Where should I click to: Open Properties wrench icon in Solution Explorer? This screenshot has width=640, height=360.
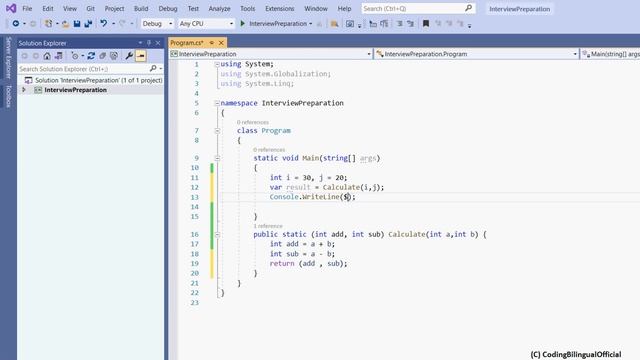[129, 56]
